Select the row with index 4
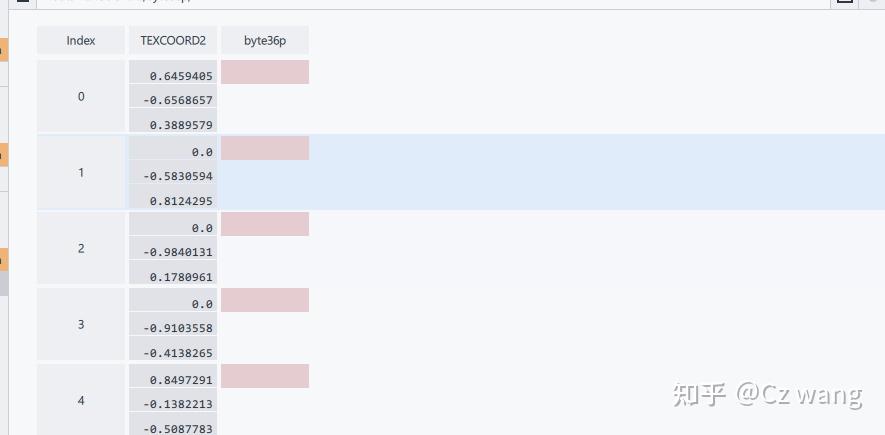Image resolution: width=885 pixels, height=435 pixels. 81,400
